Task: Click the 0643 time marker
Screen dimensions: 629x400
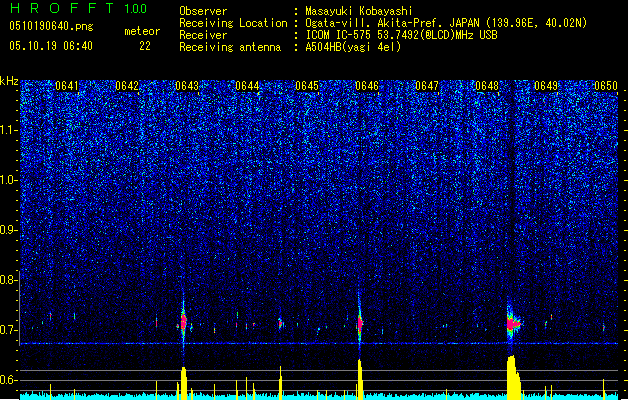Action: (x=187, y=86)
